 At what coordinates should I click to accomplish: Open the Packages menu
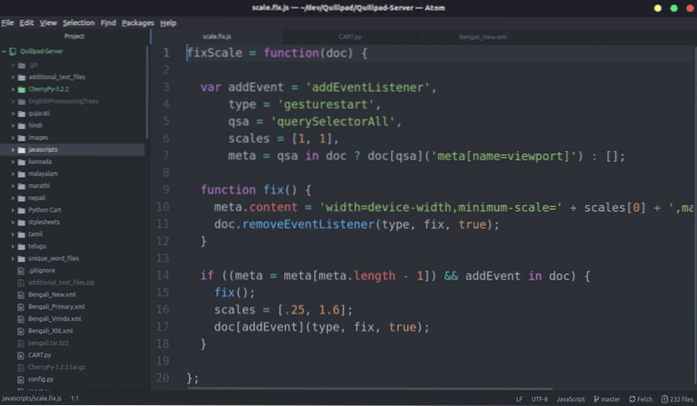[x=138, y=23]
